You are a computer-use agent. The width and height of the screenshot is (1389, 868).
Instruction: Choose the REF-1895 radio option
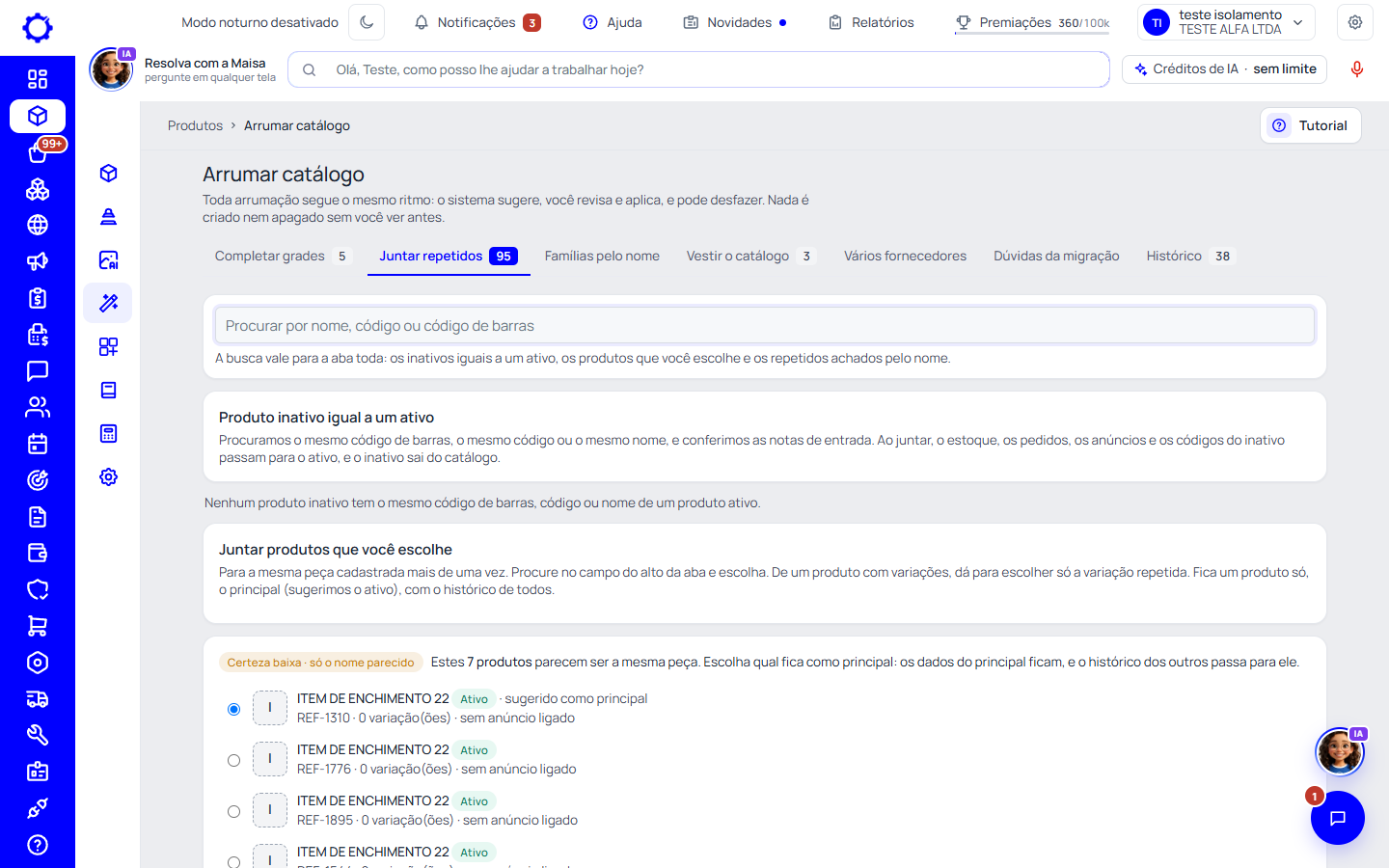click(233, 811)
